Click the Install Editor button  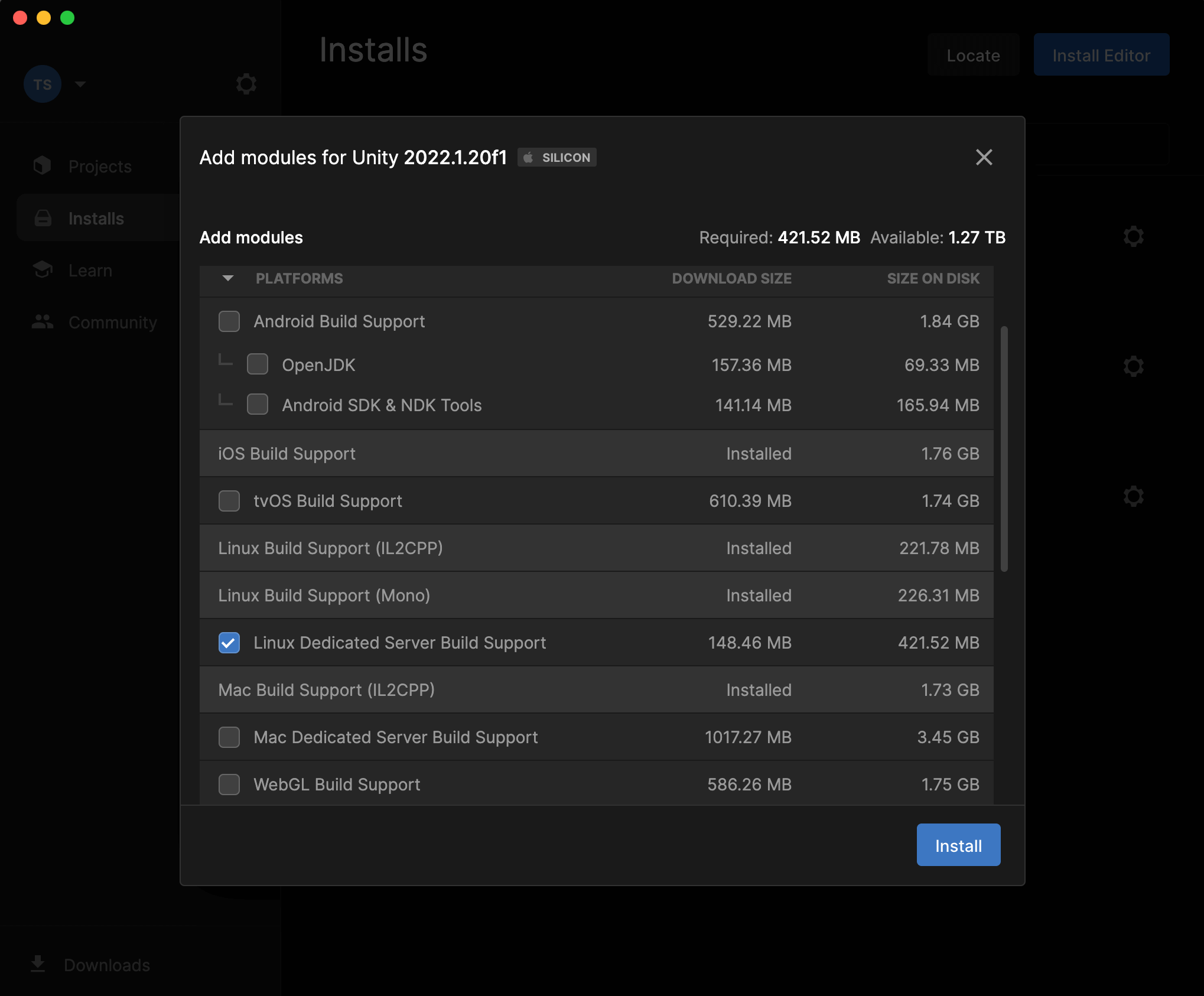pyautogui.click(x=1101, y=54)
